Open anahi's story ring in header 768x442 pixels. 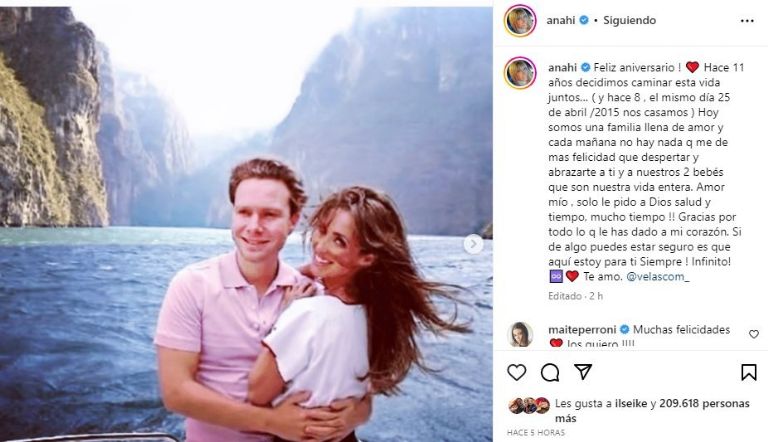pos(520,21)
